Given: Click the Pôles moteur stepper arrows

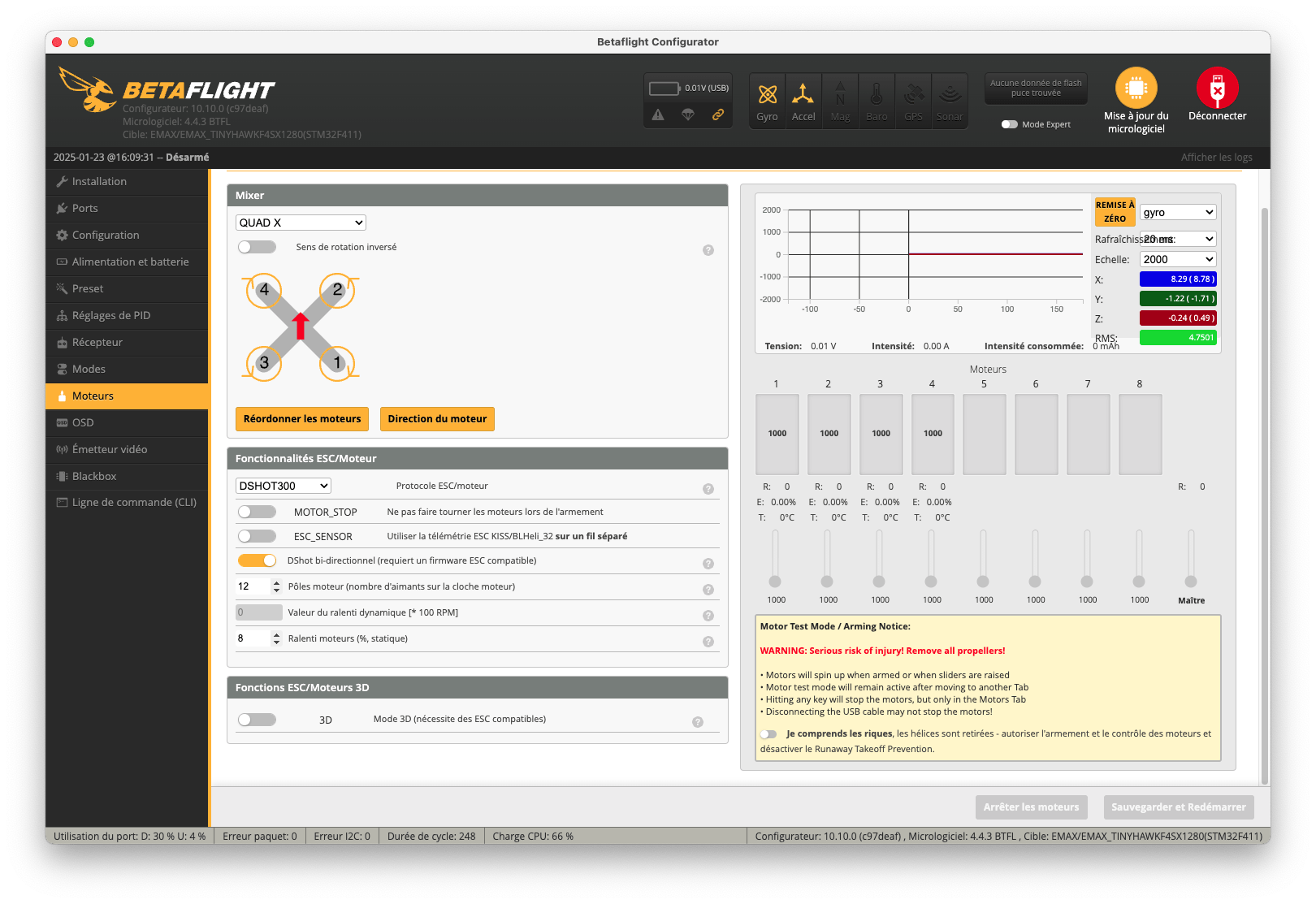Looking at the screenshot, I should [276, 586].
